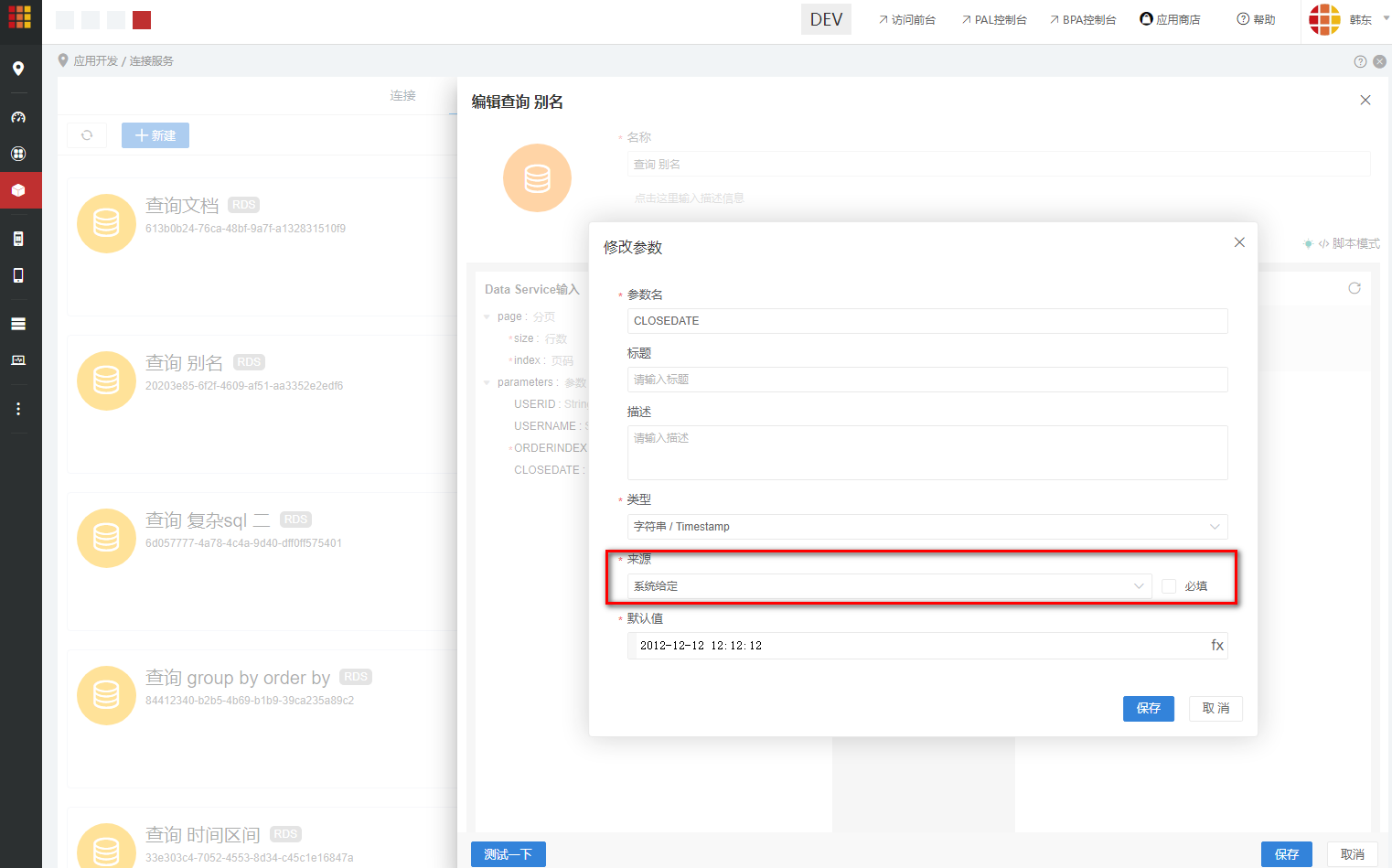
Task: Click the fx formula icon beside 默认值
Action: [x=1217, y=645]
